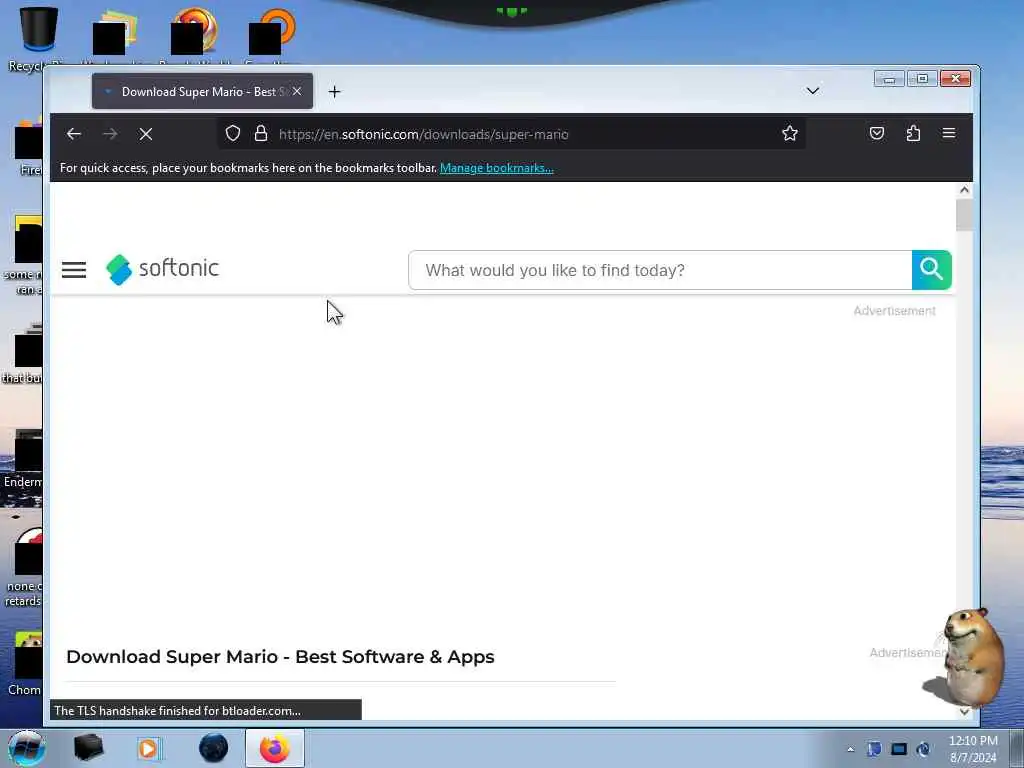
Task: Stop loading the page with the X button
Action: (x=146, y=134)
